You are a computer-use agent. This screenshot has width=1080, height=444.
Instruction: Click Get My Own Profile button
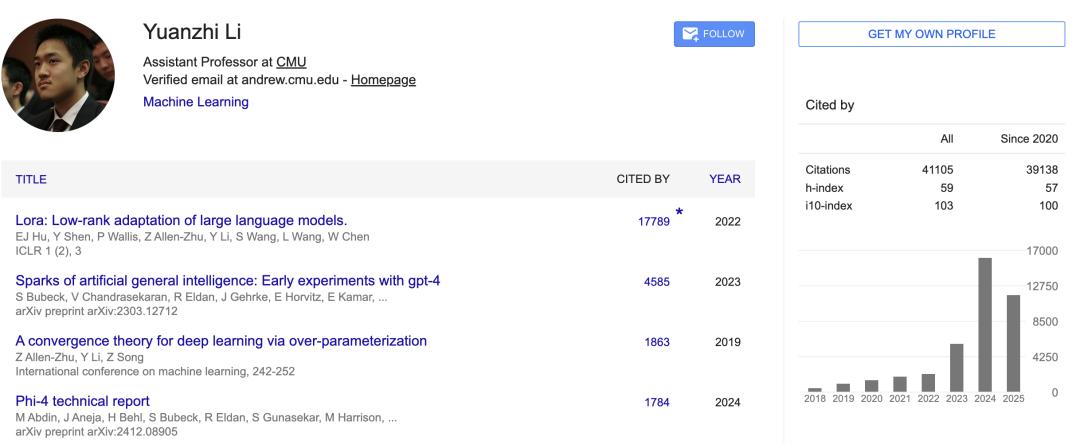point(931,34)
